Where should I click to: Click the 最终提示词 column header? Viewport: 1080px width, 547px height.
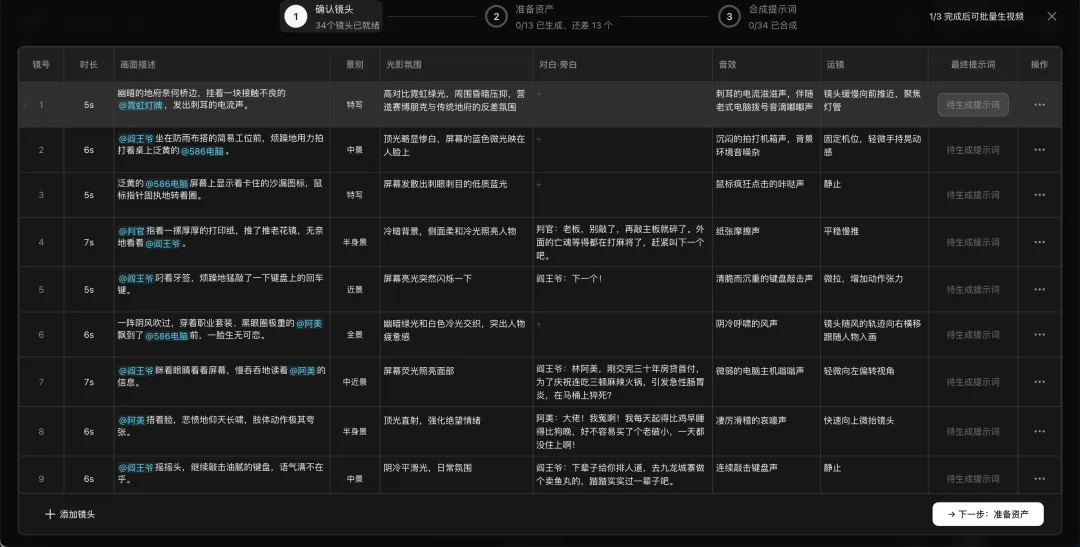[x=973, y=65]
